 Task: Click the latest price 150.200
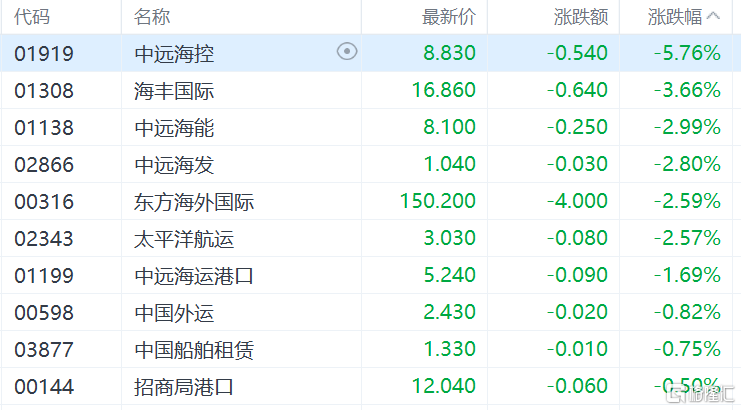438,201
